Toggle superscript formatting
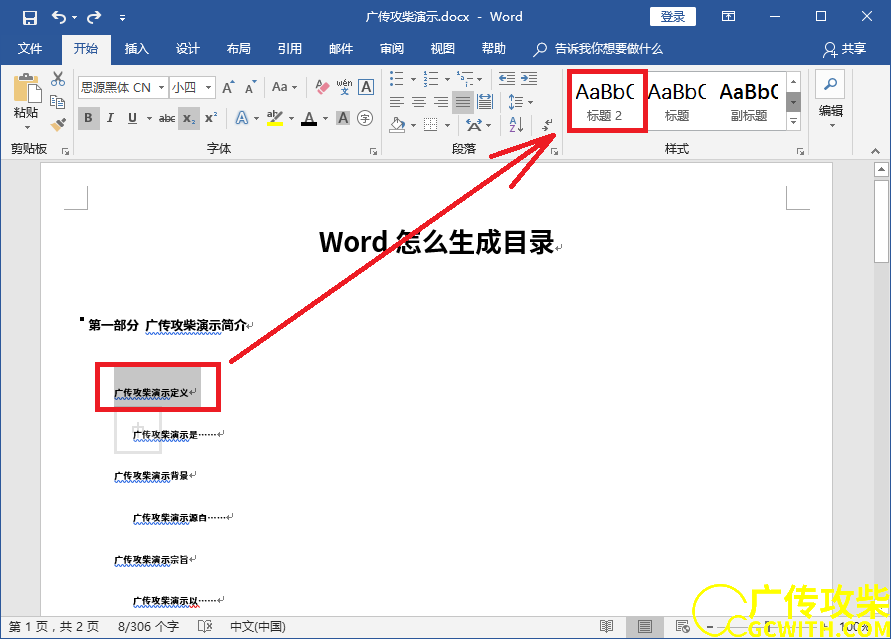 click(211, 118)
